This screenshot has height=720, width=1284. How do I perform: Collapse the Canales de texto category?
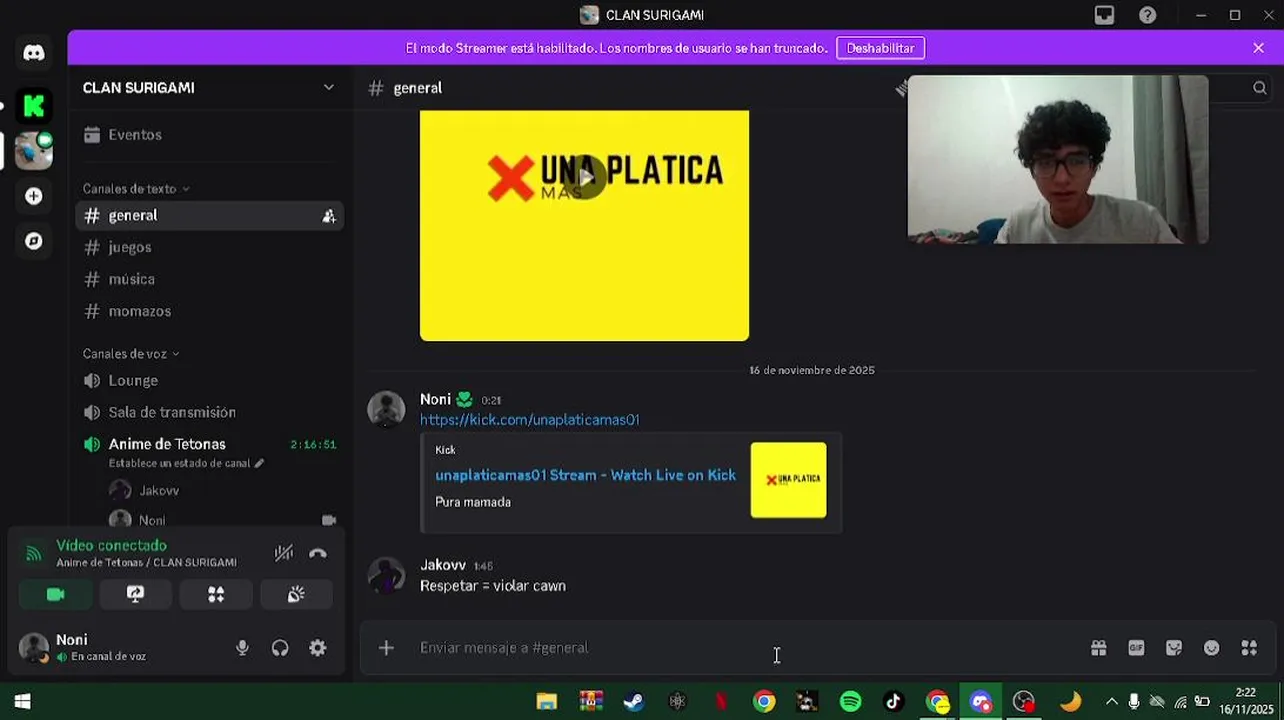tap(136, 189)
